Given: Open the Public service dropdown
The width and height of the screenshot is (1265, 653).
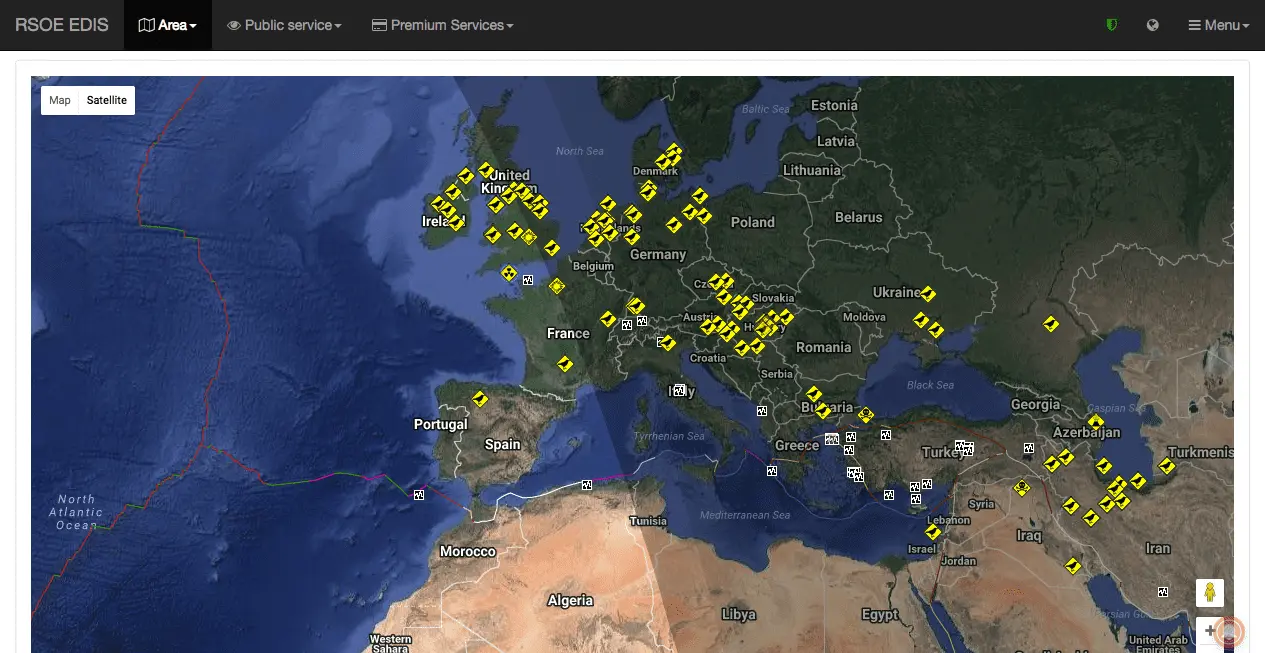Looking at the screenshot, I should [284, 25].
